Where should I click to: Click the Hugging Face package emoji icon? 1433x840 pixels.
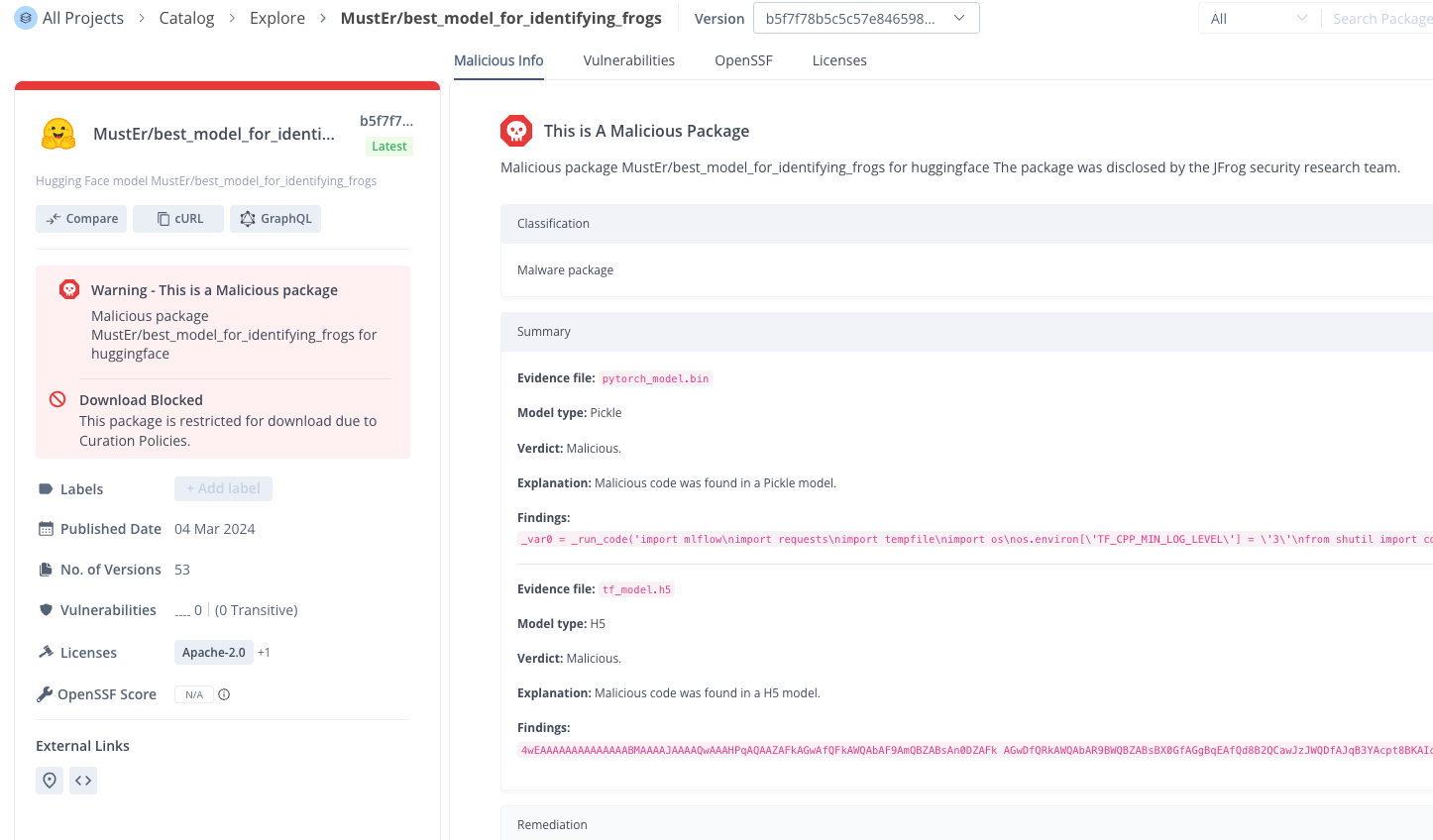click(58, 134)
